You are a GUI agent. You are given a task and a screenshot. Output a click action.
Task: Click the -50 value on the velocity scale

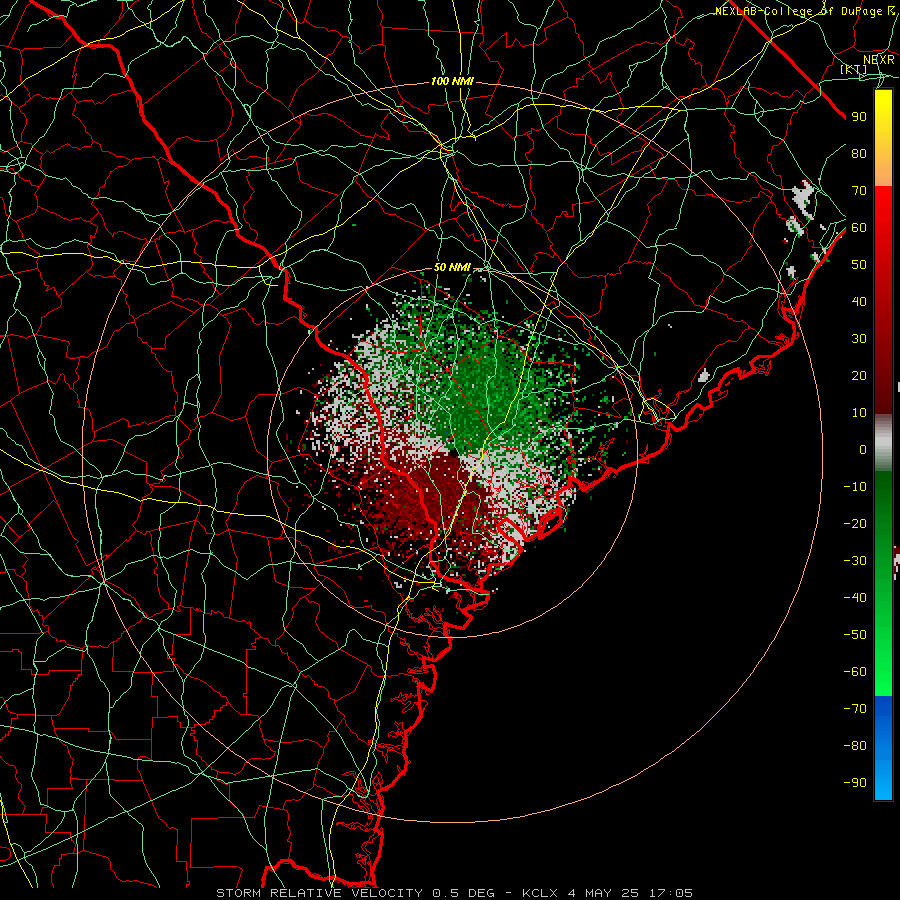pos(855,635)
